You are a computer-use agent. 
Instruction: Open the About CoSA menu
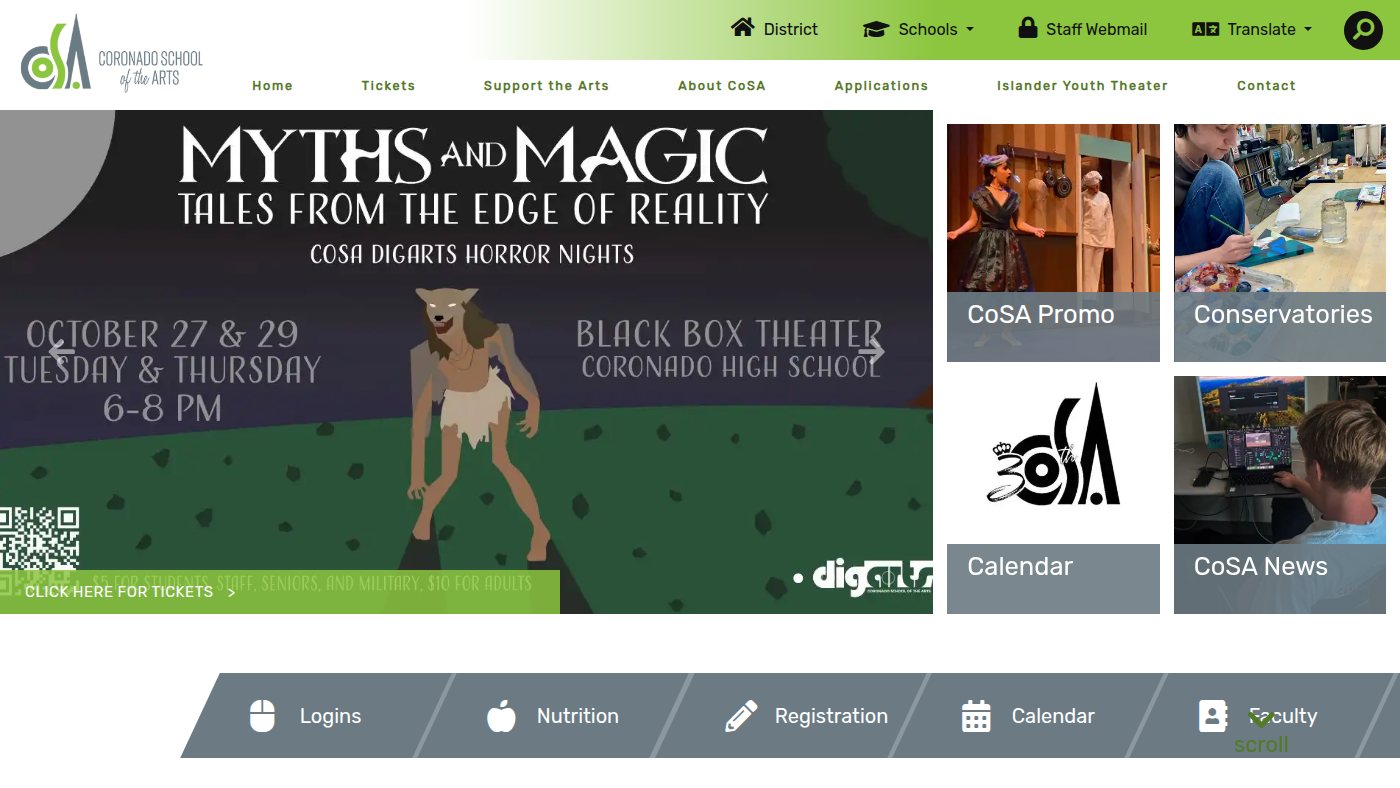point(722,86)
